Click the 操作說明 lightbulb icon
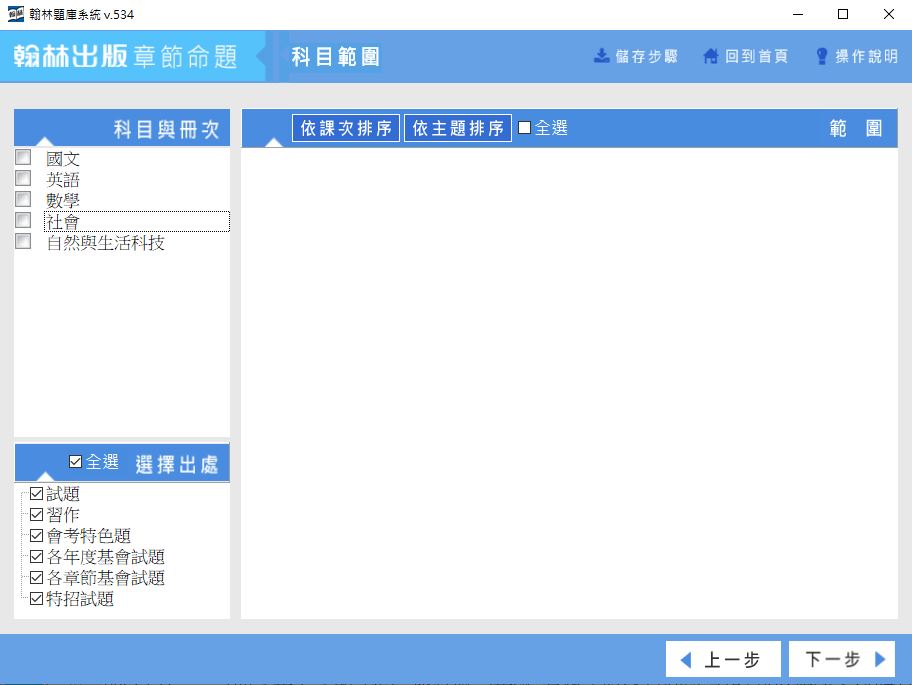Screen dimensions: 912x685 [822, 56]
